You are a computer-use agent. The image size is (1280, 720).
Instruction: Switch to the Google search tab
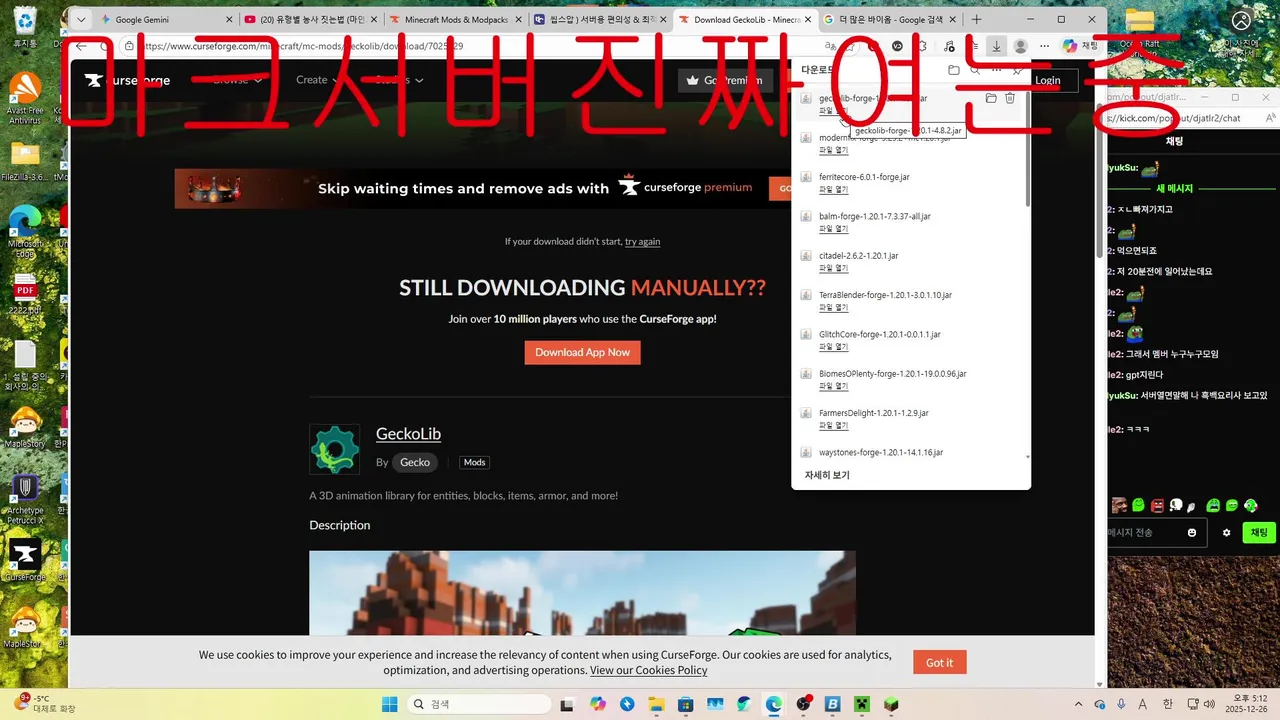click(891, 19)
